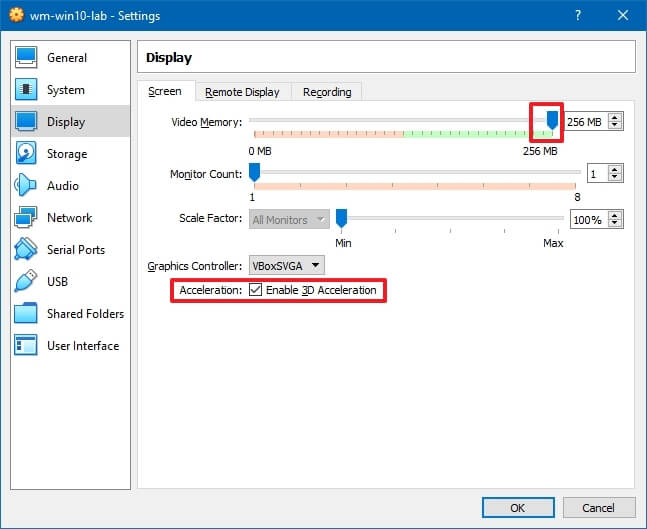
Task: Click the 256 MB video memory field
Action: tap(586, 122)
